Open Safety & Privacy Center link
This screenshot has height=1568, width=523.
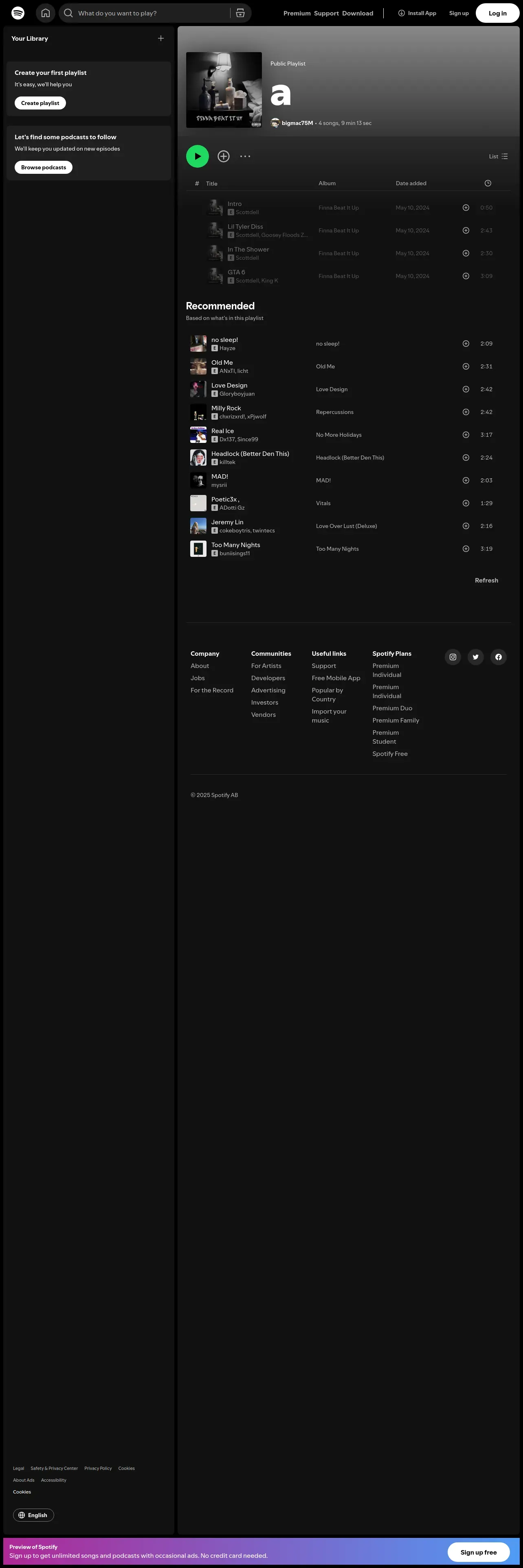(x=54, y=1468)
